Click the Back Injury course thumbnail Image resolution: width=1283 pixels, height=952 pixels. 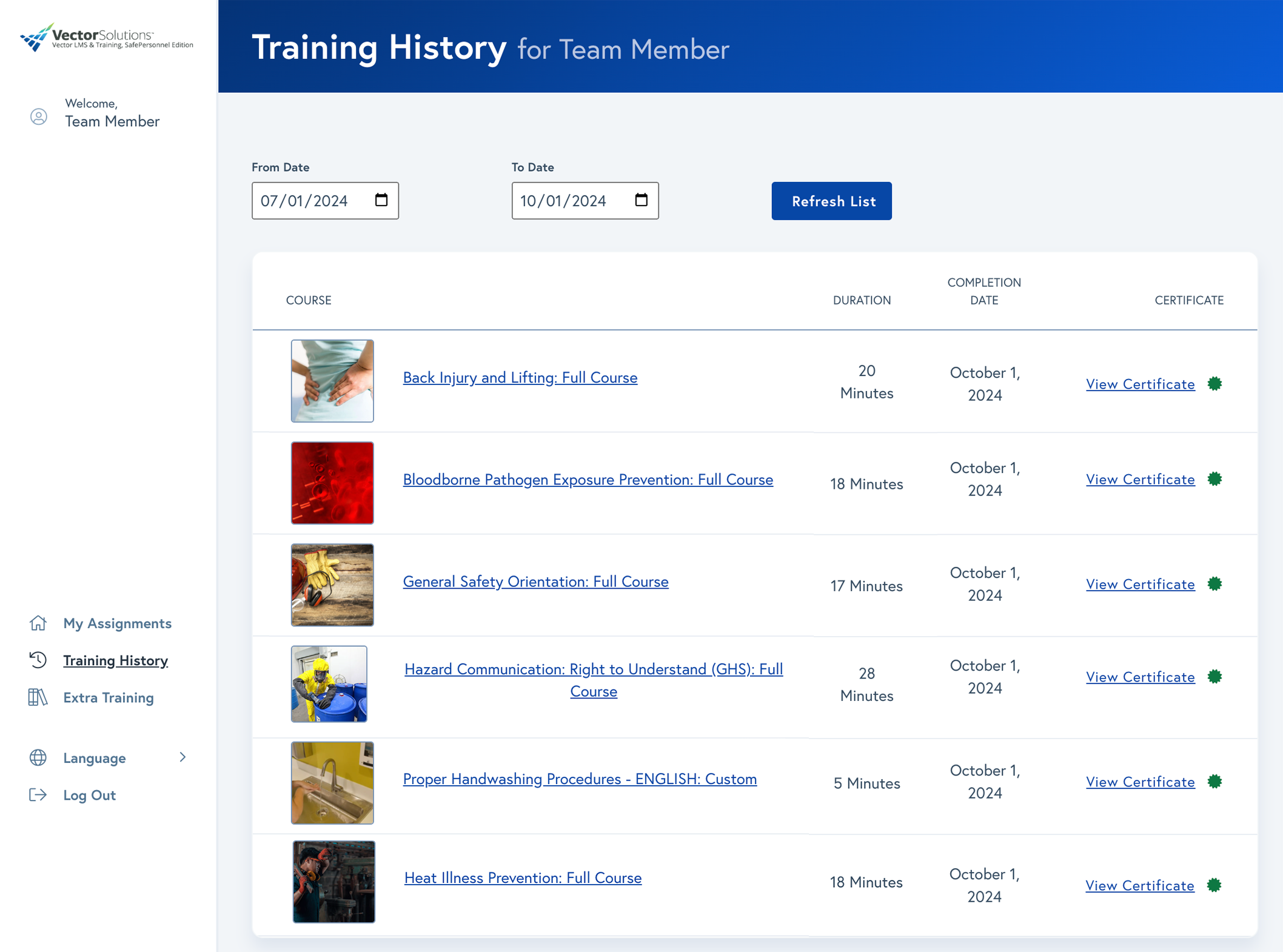[x=332, y=381]
